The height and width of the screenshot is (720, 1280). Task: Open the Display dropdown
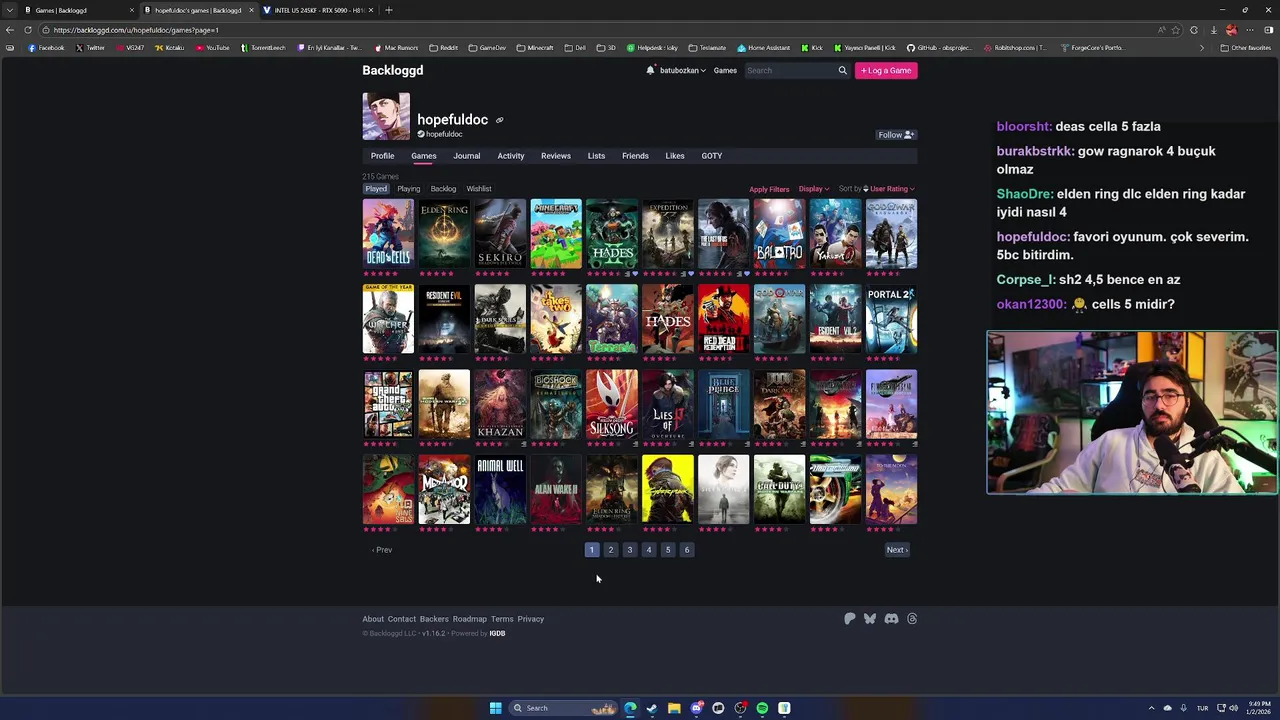(813, 189)
